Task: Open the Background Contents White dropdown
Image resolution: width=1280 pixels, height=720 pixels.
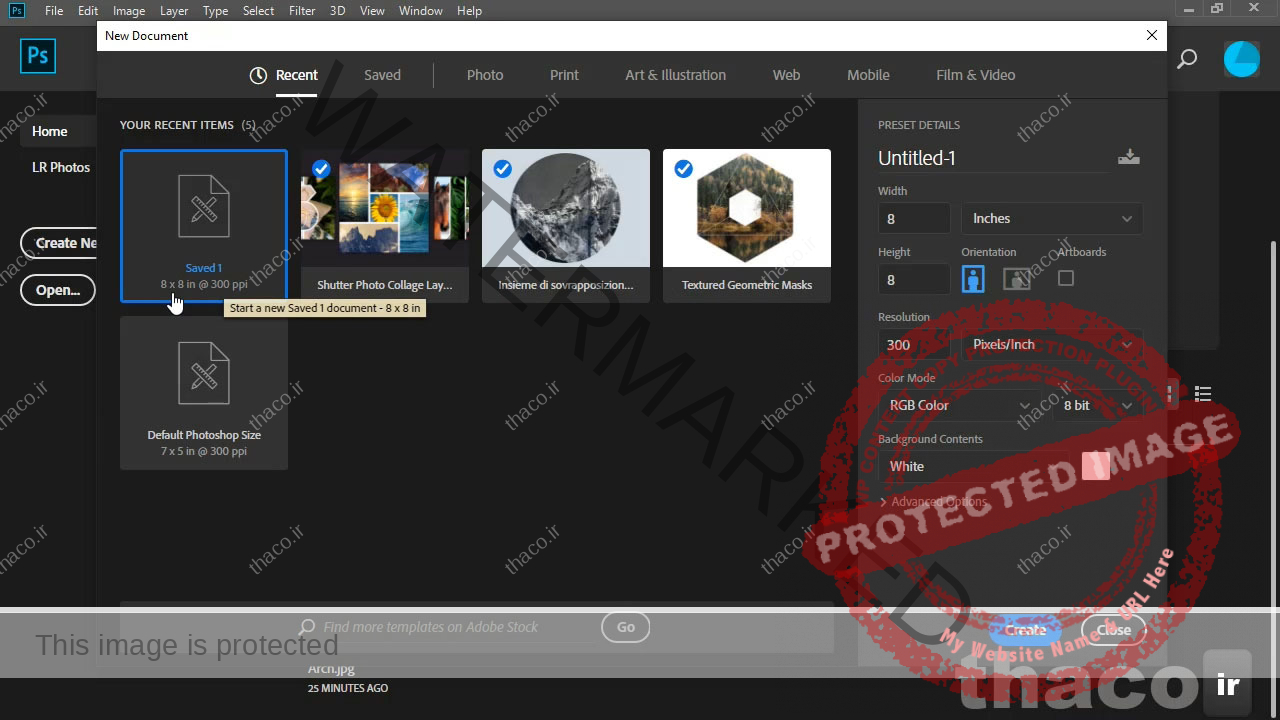Action: tap(973, 466)
